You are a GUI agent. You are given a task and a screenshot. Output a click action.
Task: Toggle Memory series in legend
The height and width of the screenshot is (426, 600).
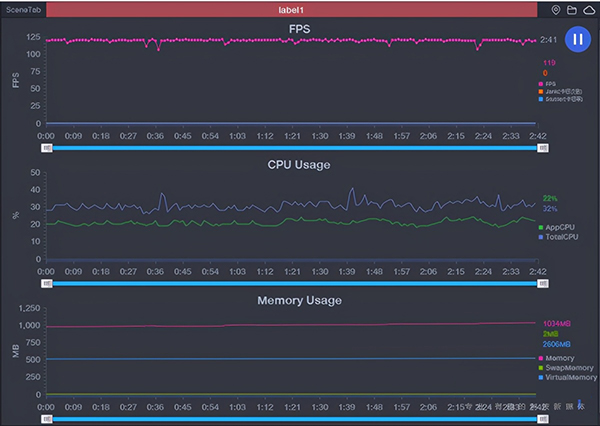click(560, 358)
